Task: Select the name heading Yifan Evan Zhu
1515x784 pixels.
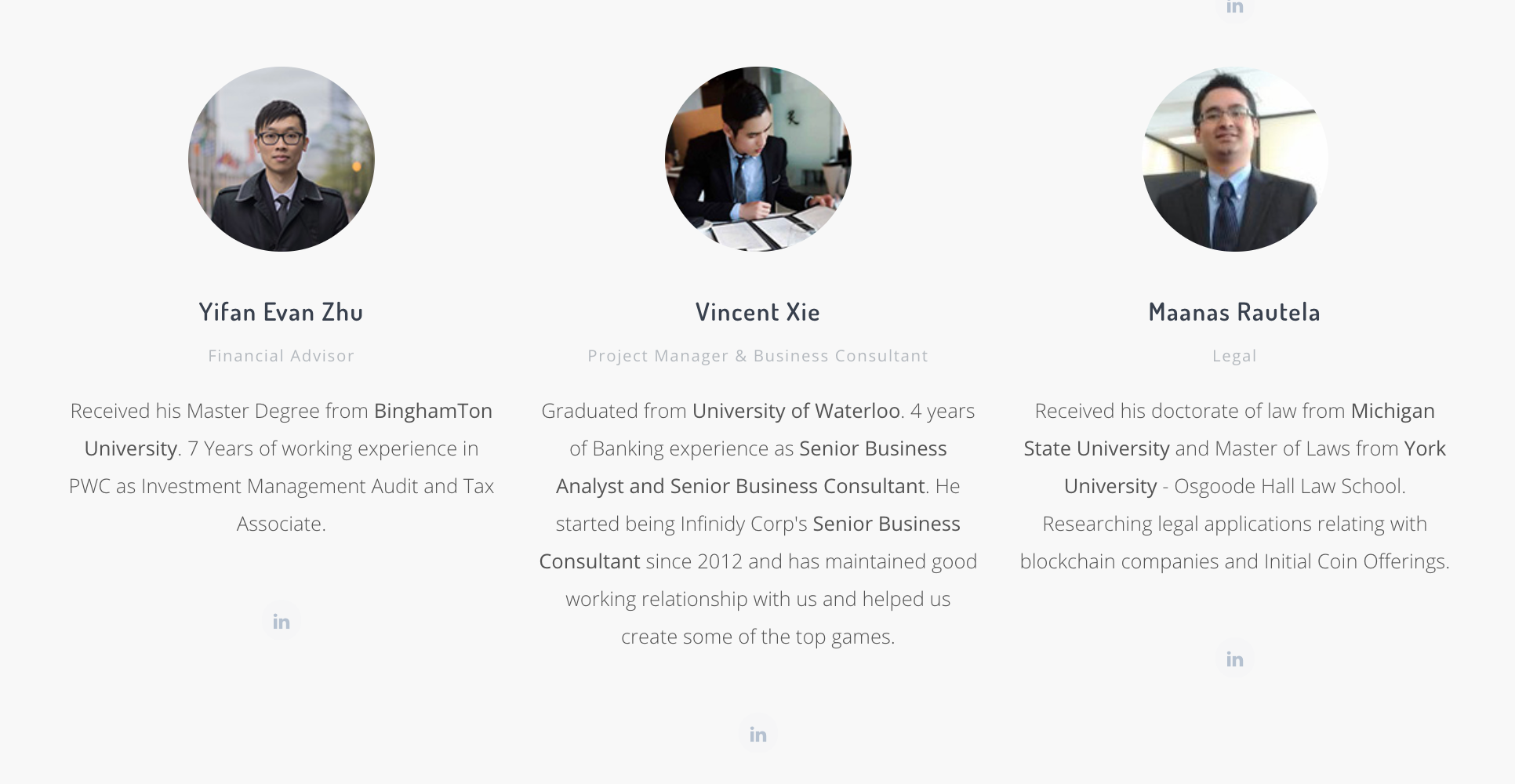Action: point(282,312)
